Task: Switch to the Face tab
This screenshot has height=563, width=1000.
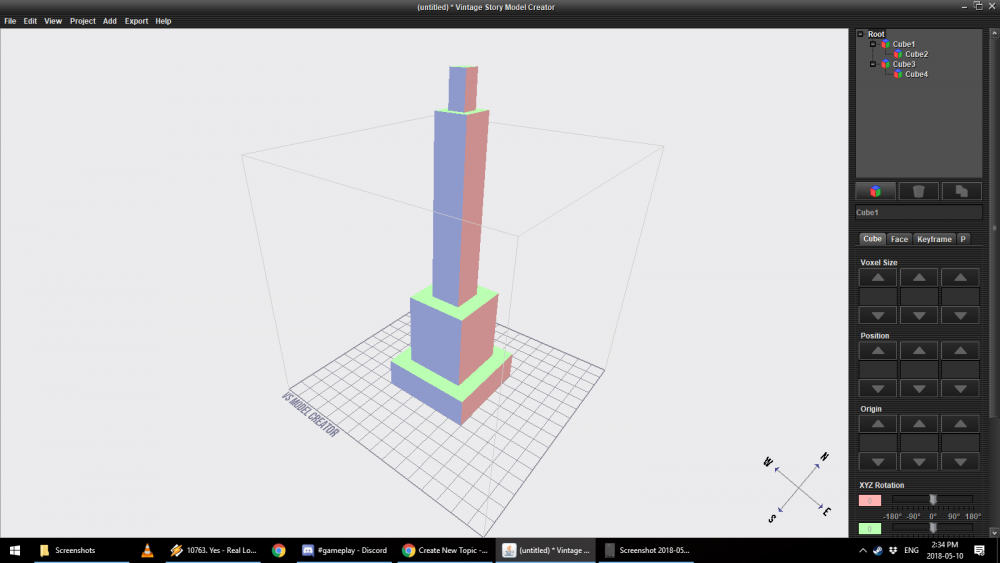Action: (899, 239)
